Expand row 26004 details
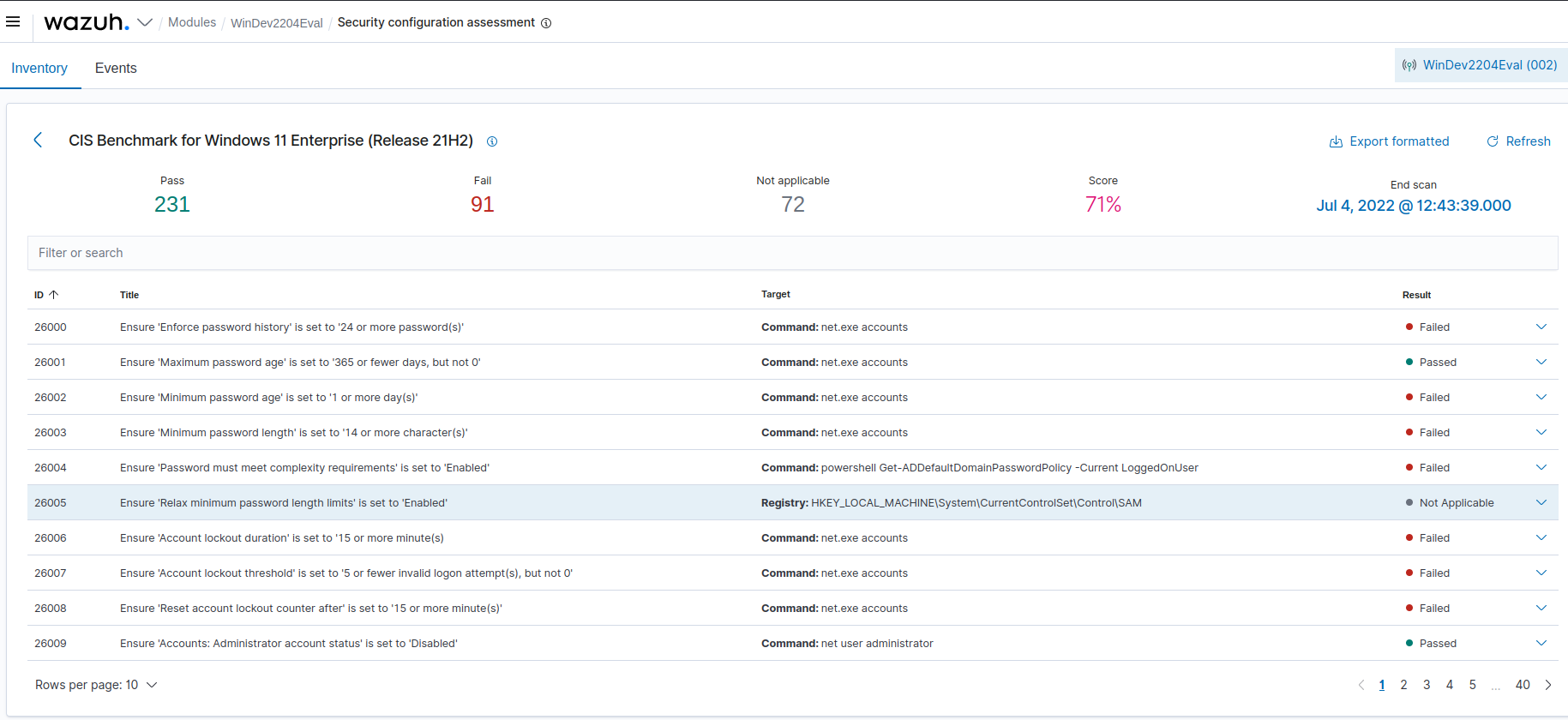Viewport: 1568px width, 720px height. pyautogui.click(x=1541, y=467)
